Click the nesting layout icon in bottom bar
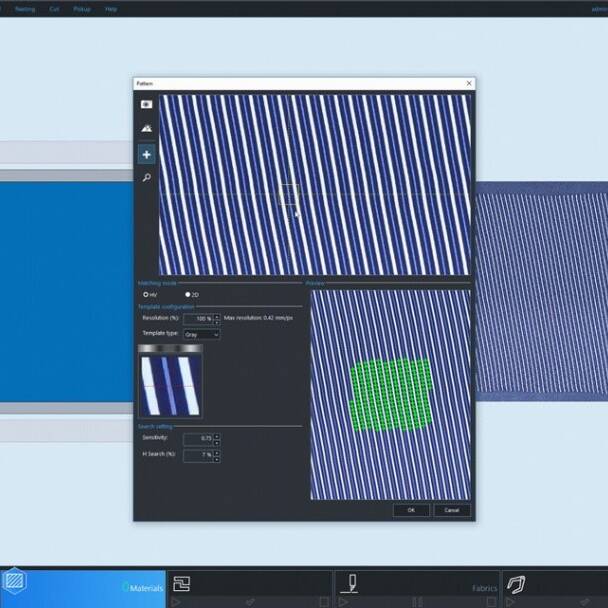Image resolution: width=608 pixels, height=608 pixels. 181,584
